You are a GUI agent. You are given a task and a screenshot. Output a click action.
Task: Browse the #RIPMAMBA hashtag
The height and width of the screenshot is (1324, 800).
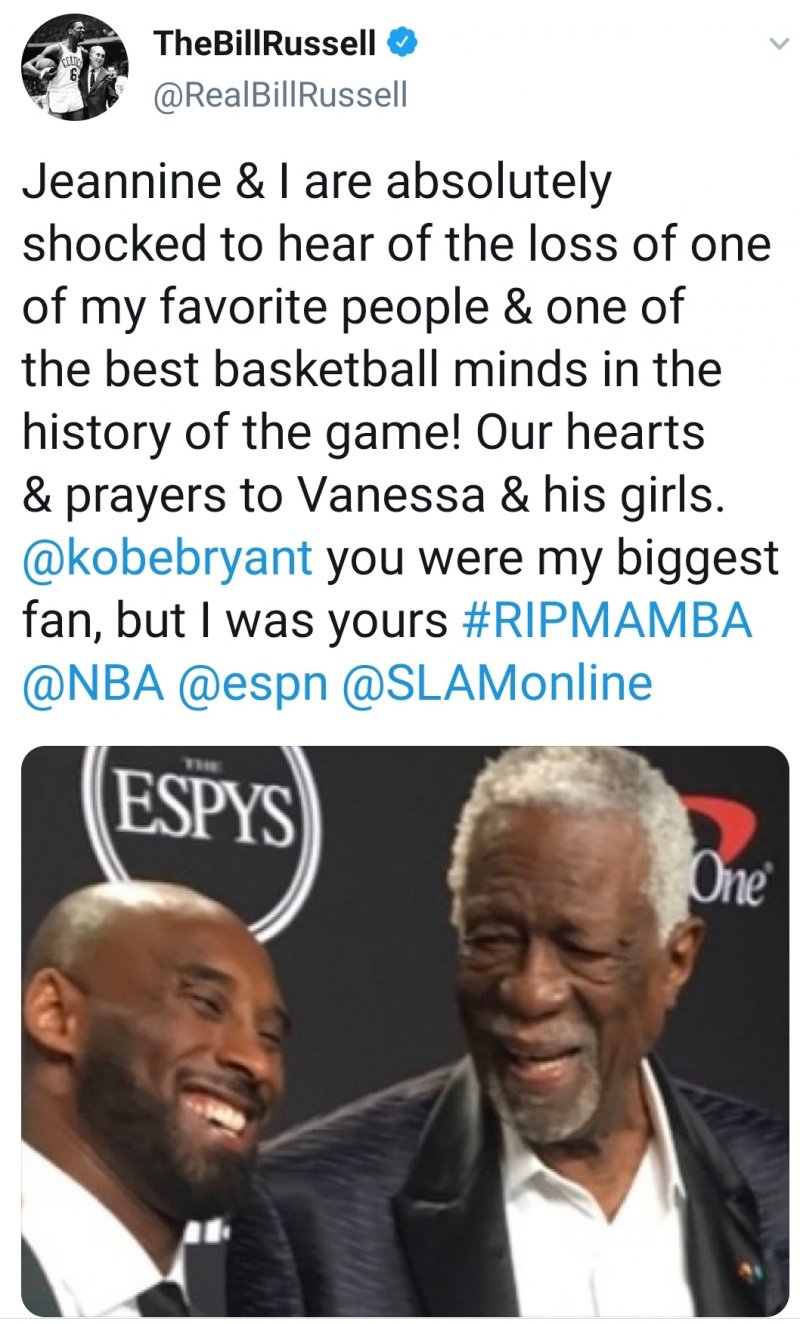[608, 620]
